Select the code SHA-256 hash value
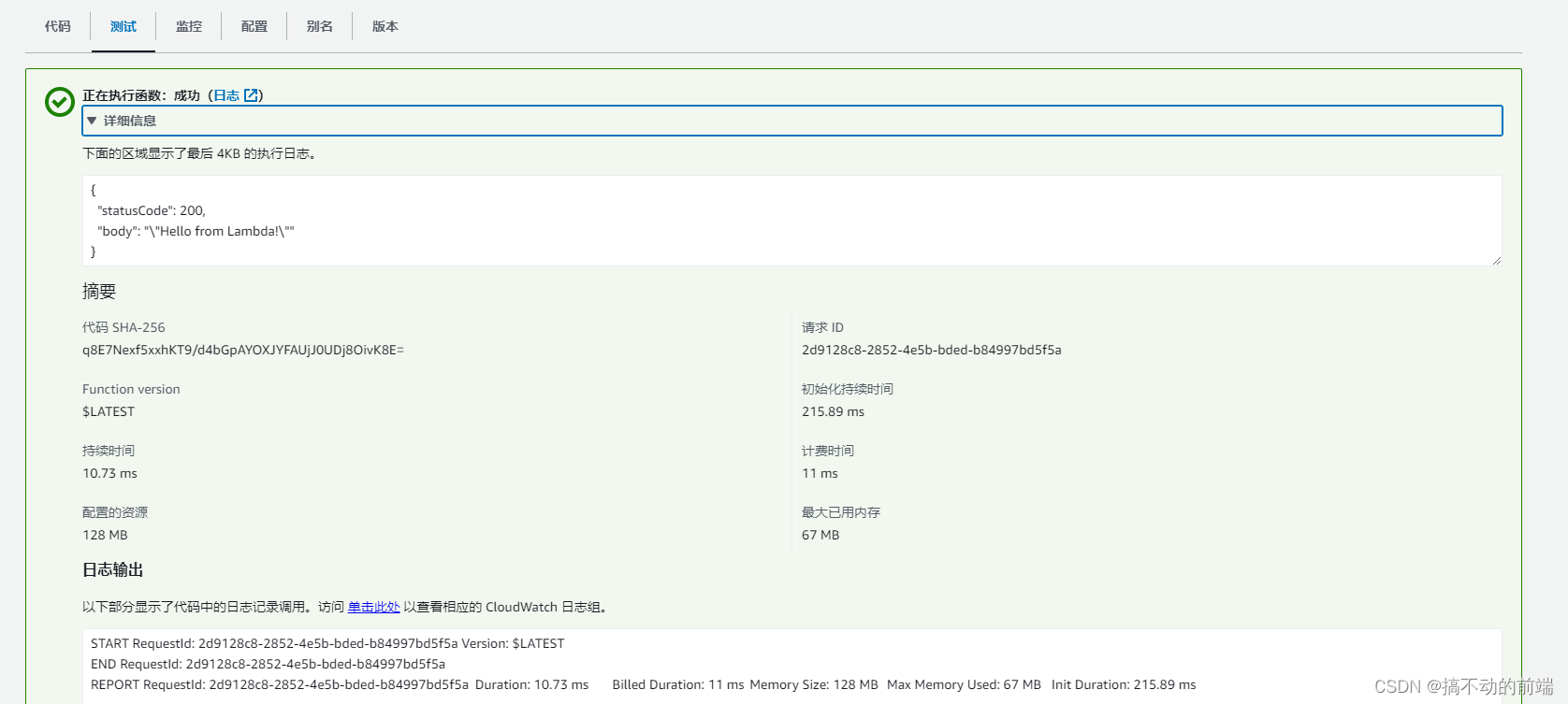 [243, 350]
